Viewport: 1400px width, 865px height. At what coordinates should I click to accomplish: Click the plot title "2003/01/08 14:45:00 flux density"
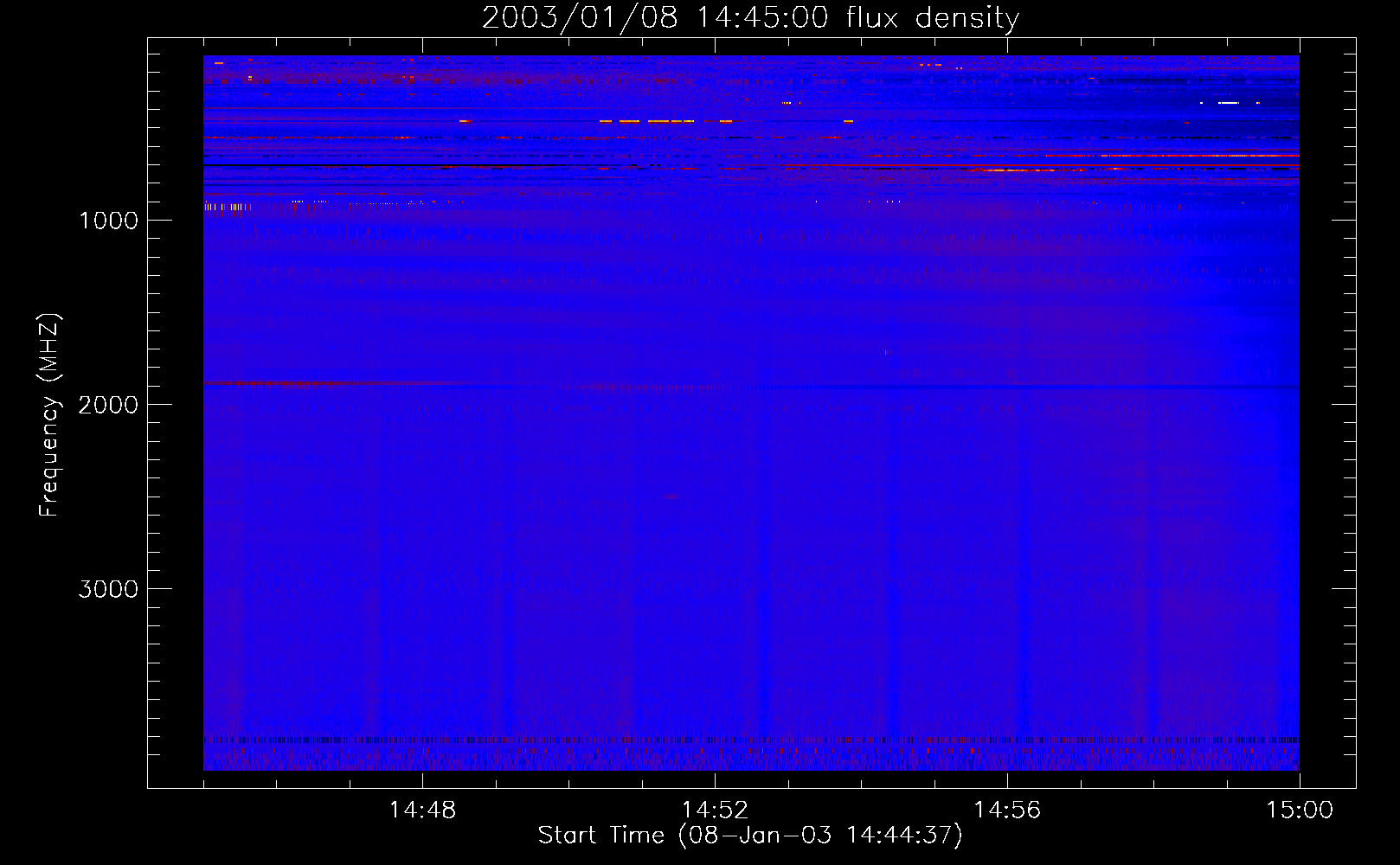[750, 18]
